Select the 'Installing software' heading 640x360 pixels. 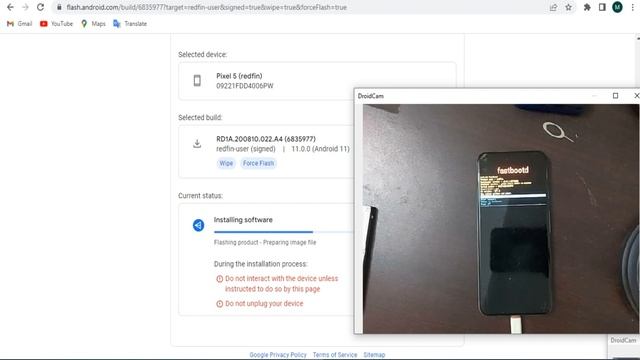(243, 220)
